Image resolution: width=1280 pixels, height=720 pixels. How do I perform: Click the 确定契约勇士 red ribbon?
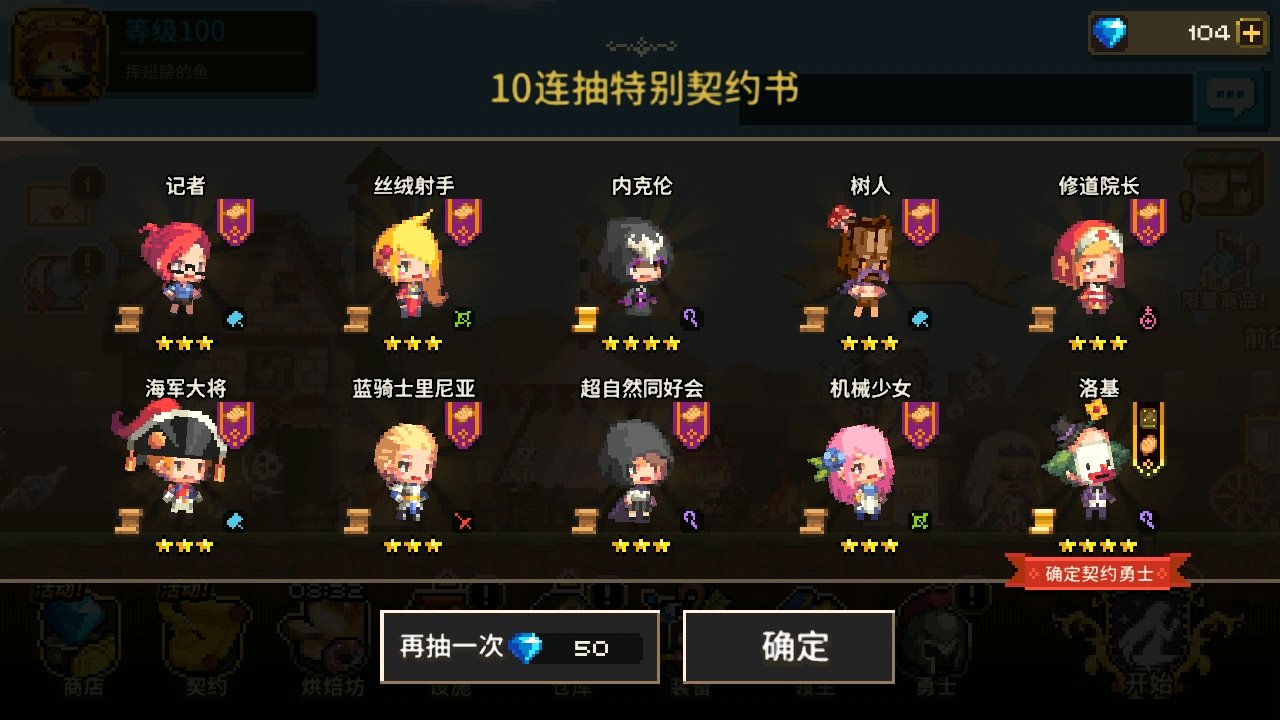pyautogui.click(x=1099, y=574)
